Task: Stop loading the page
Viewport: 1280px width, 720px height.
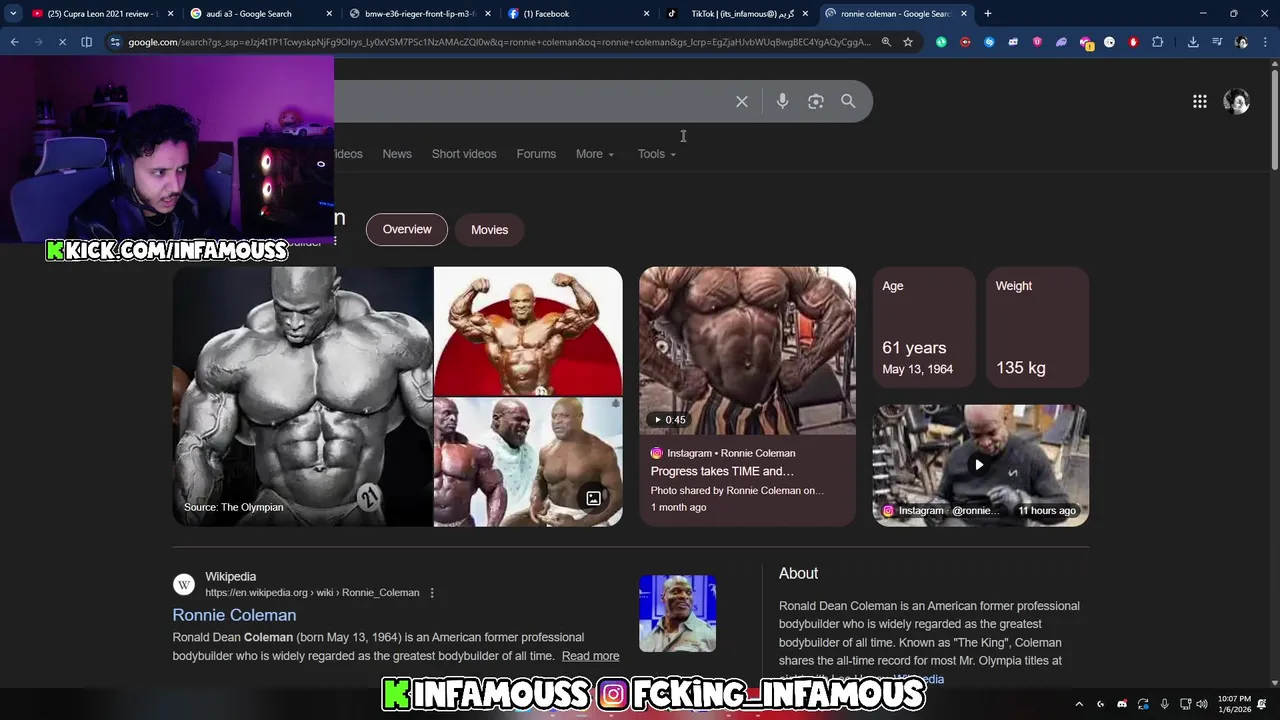Action: pyautogui.click(x=62, y=42)
